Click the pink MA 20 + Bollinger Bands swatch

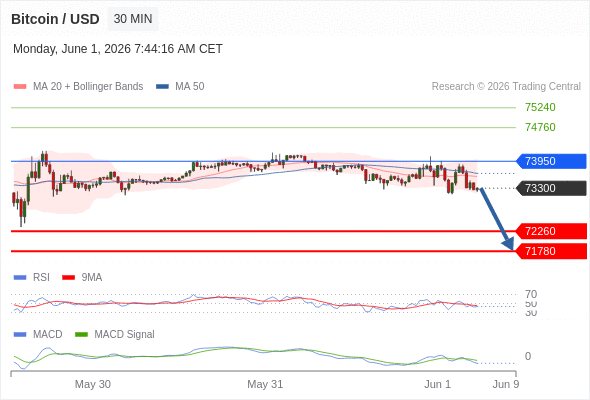pos(20,87)
